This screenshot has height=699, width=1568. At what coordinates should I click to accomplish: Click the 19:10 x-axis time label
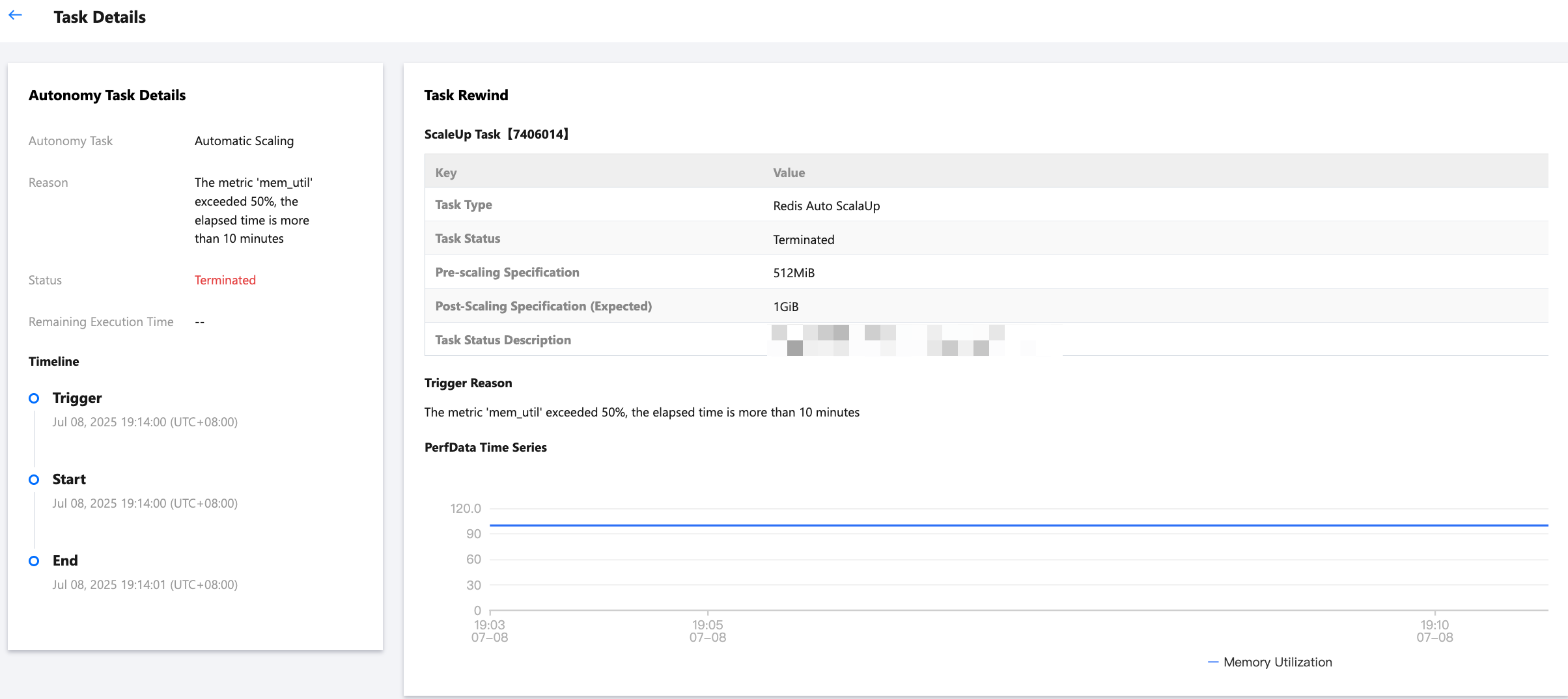(x=1434, y=631)
